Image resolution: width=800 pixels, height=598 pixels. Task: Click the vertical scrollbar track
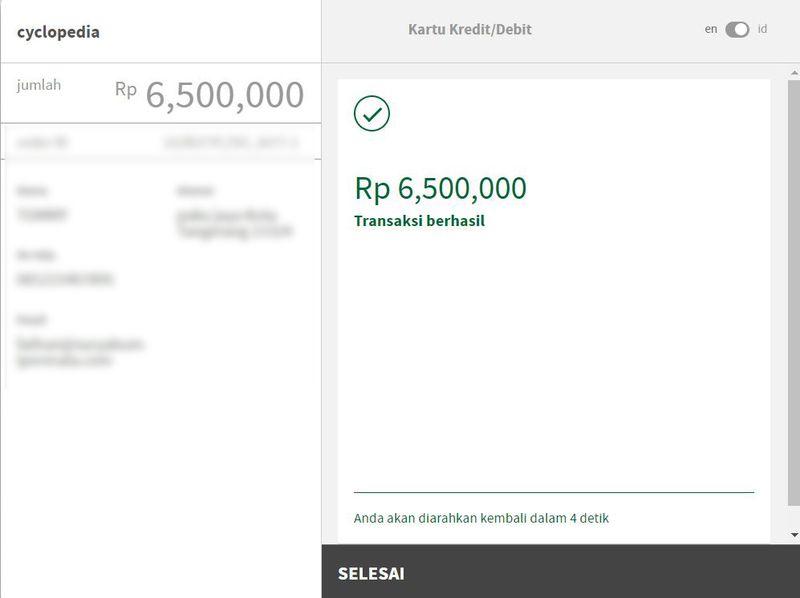(x=794, y=300)
